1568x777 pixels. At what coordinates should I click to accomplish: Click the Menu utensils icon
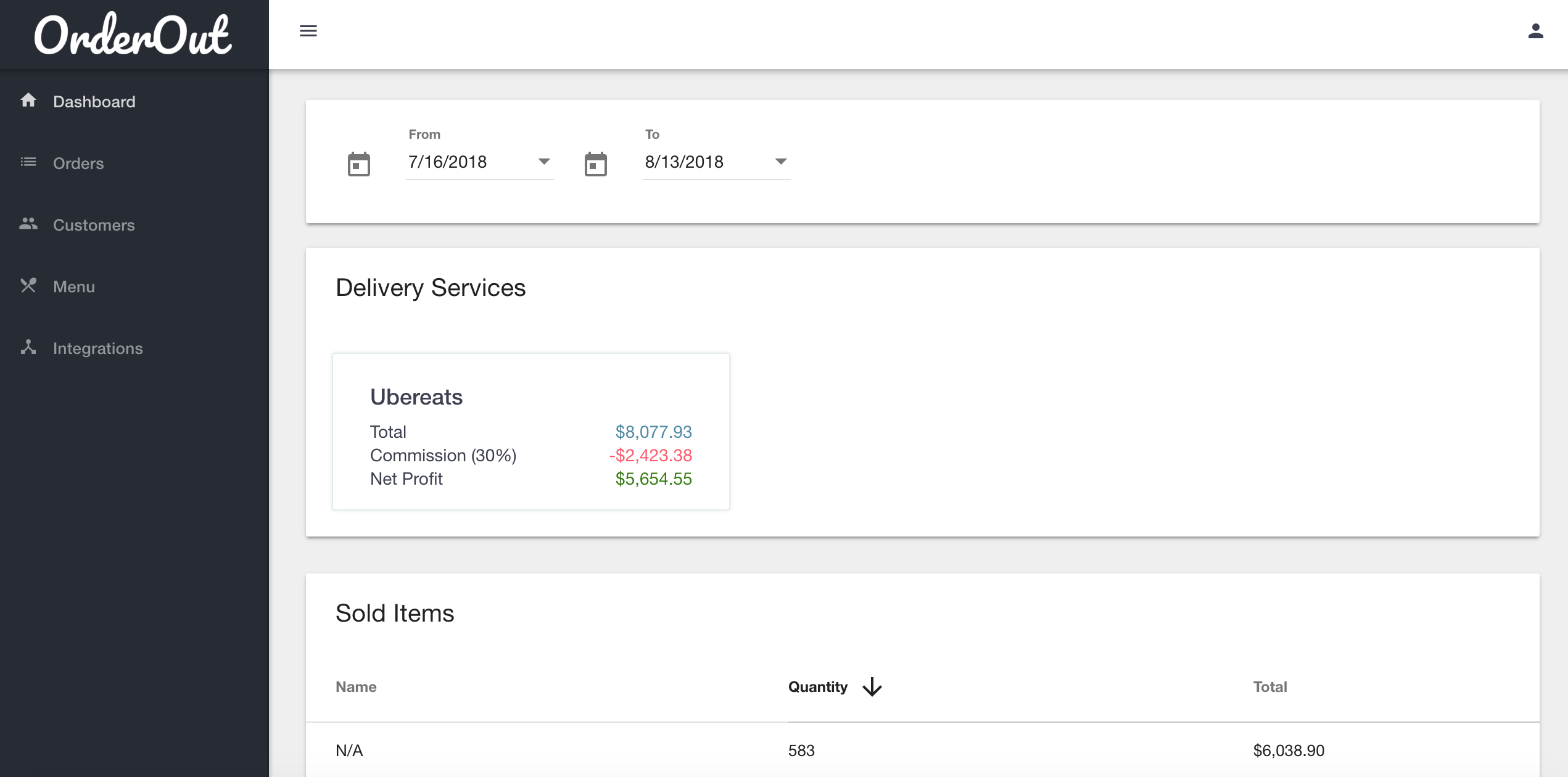click(x=28, y=286)
